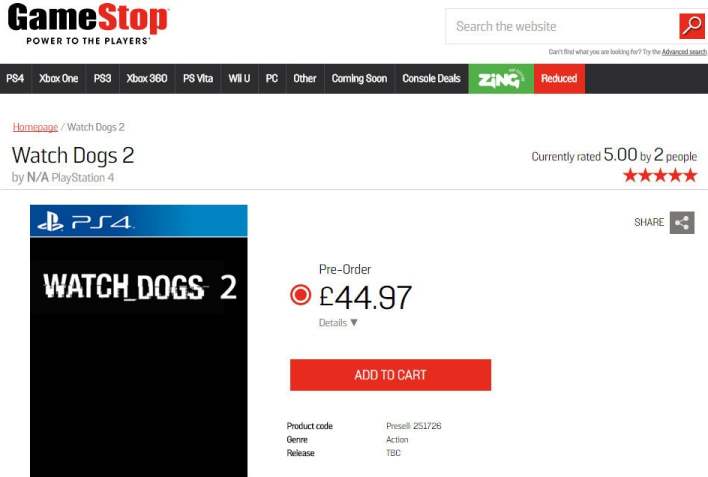This screenshot has height=477, width=708.
Task: Open the Reduced red tab
Action: tap(559, 79)
